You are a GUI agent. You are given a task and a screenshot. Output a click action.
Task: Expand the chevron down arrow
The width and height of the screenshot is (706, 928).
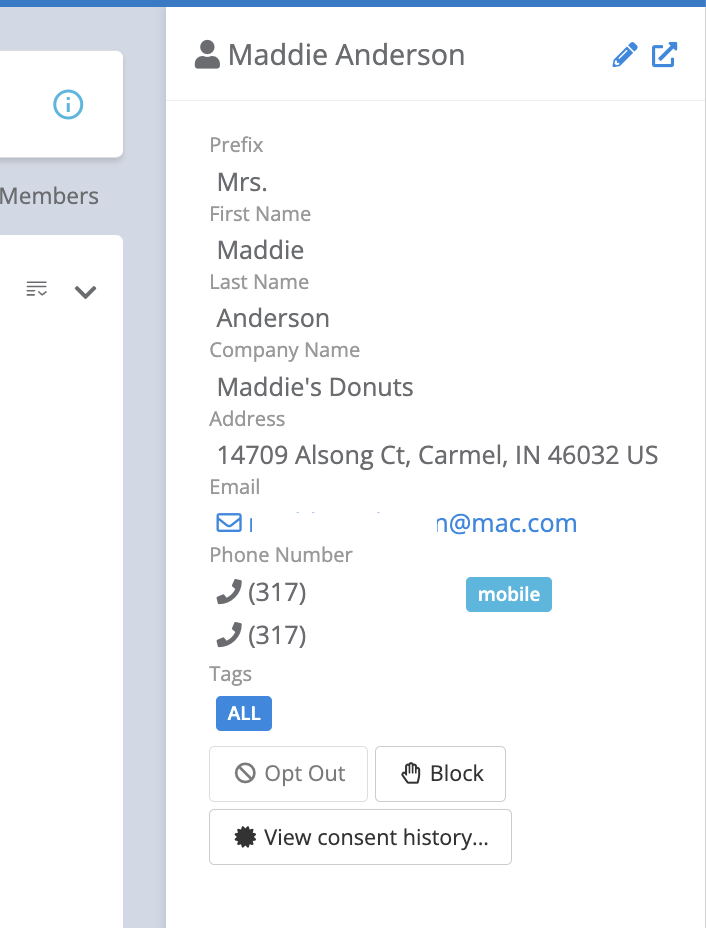(86, 292)
